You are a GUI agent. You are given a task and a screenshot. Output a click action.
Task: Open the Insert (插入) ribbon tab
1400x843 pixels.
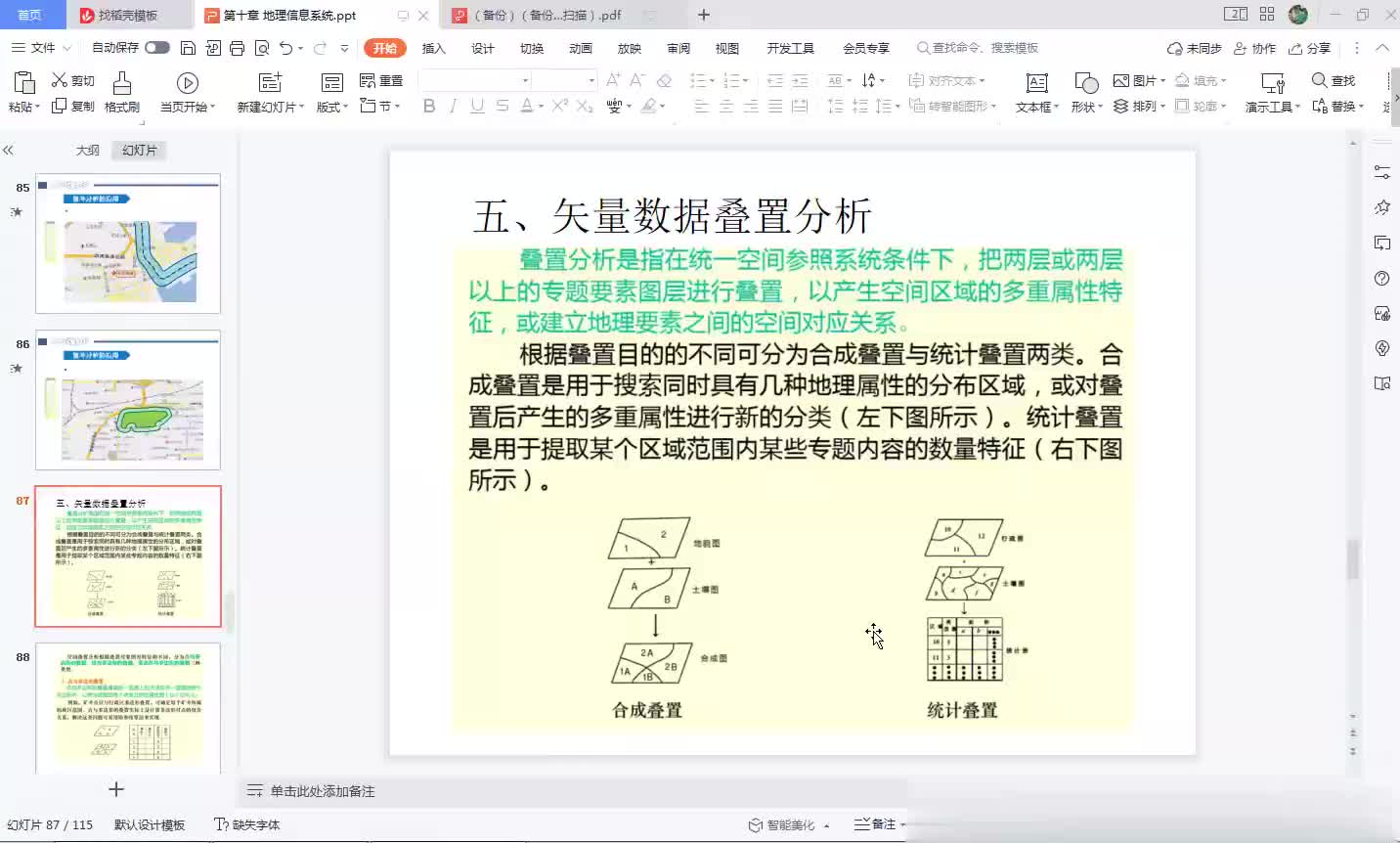pyautogui.click(x=433, y=48)
